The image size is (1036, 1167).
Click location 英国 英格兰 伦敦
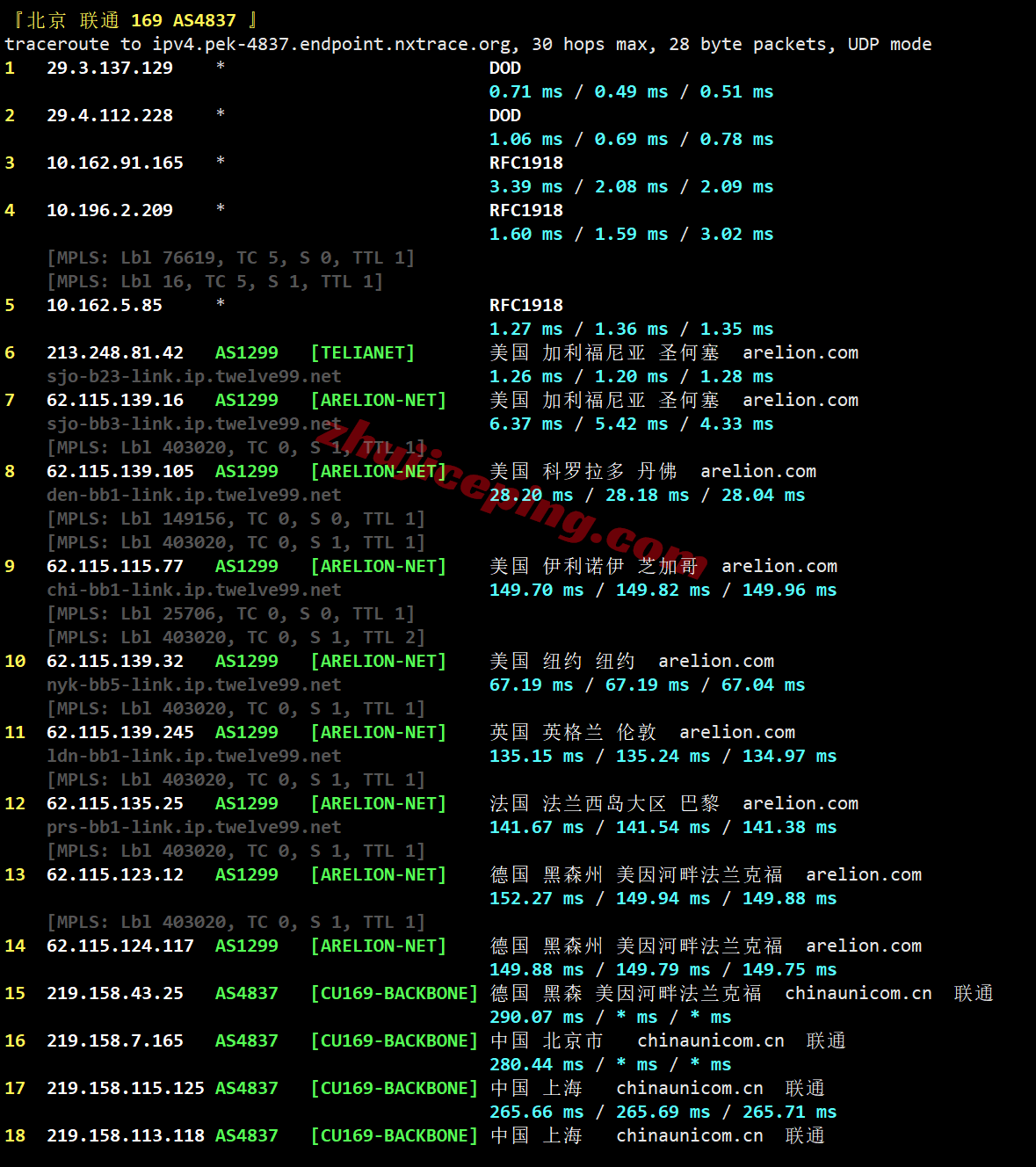573,732
